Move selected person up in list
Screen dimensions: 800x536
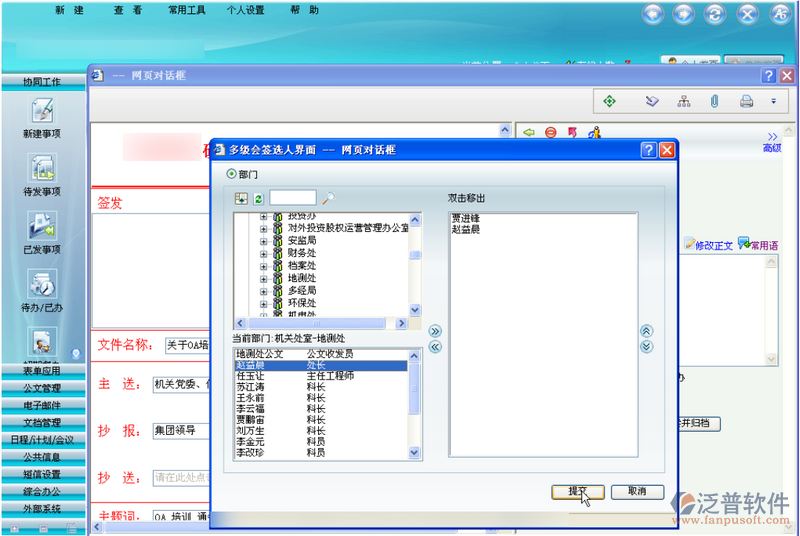pyautogui.click(x=646, y=331)
